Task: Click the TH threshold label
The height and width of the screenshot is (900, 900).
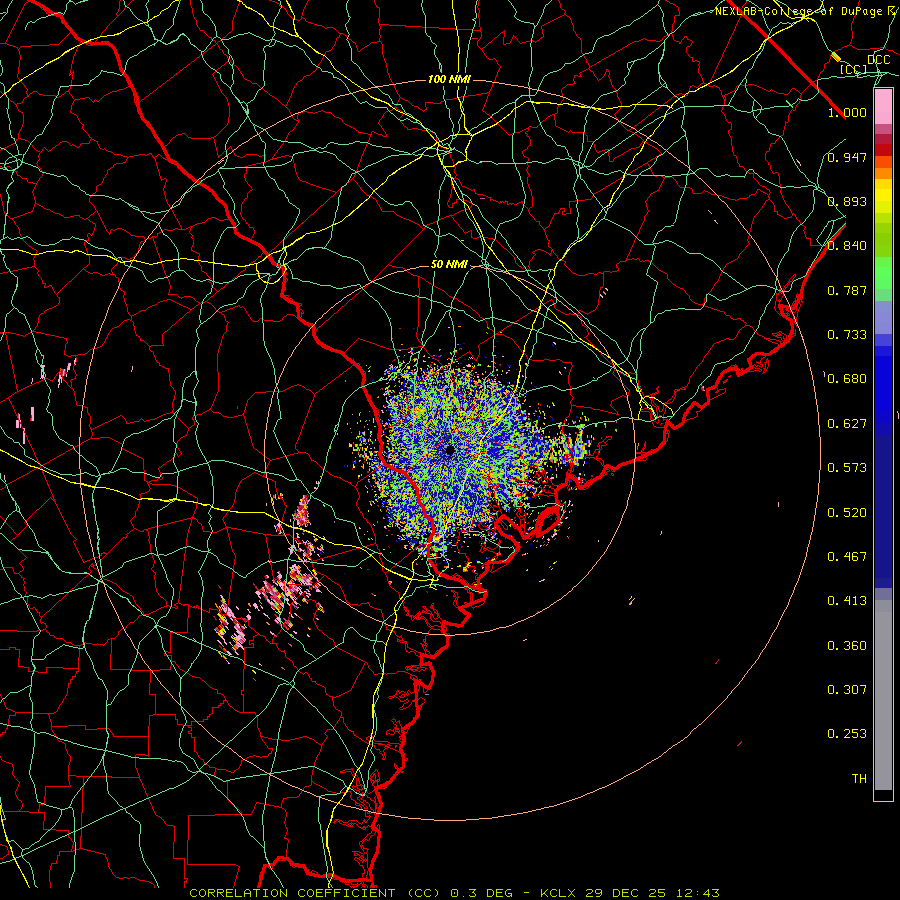Action: tap(859, 779)
